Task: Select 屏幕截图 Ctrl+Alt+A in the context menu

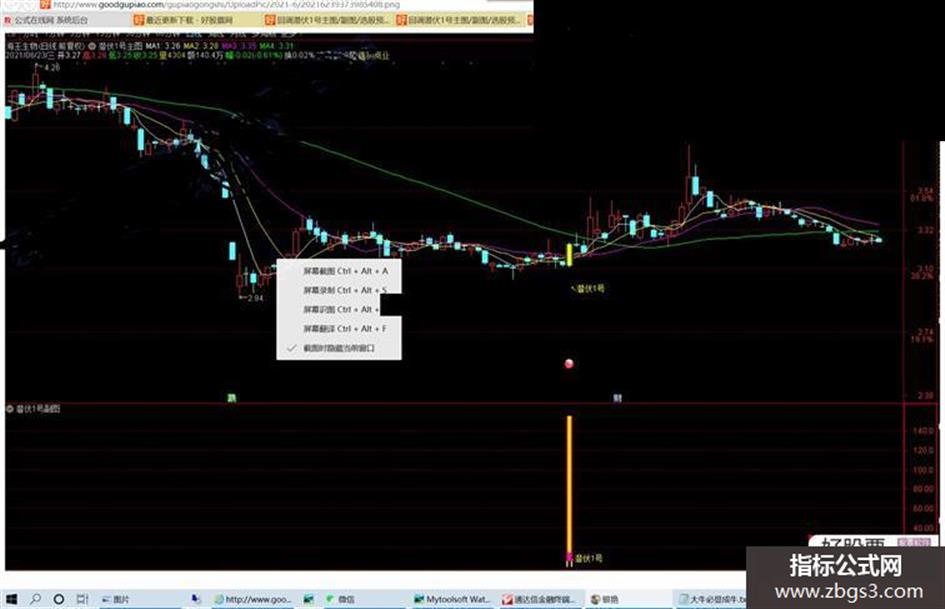Action: pos(339,271)
